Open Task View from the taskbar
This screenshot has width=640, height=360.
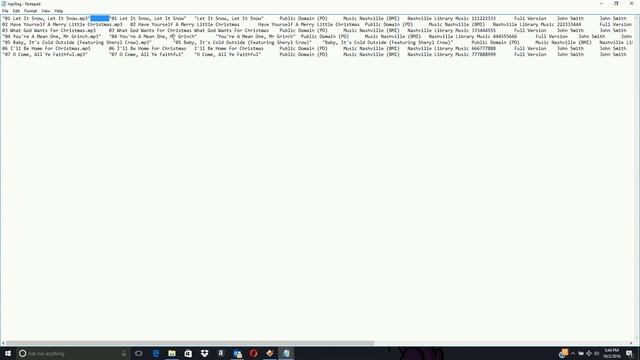click(139, 353)
